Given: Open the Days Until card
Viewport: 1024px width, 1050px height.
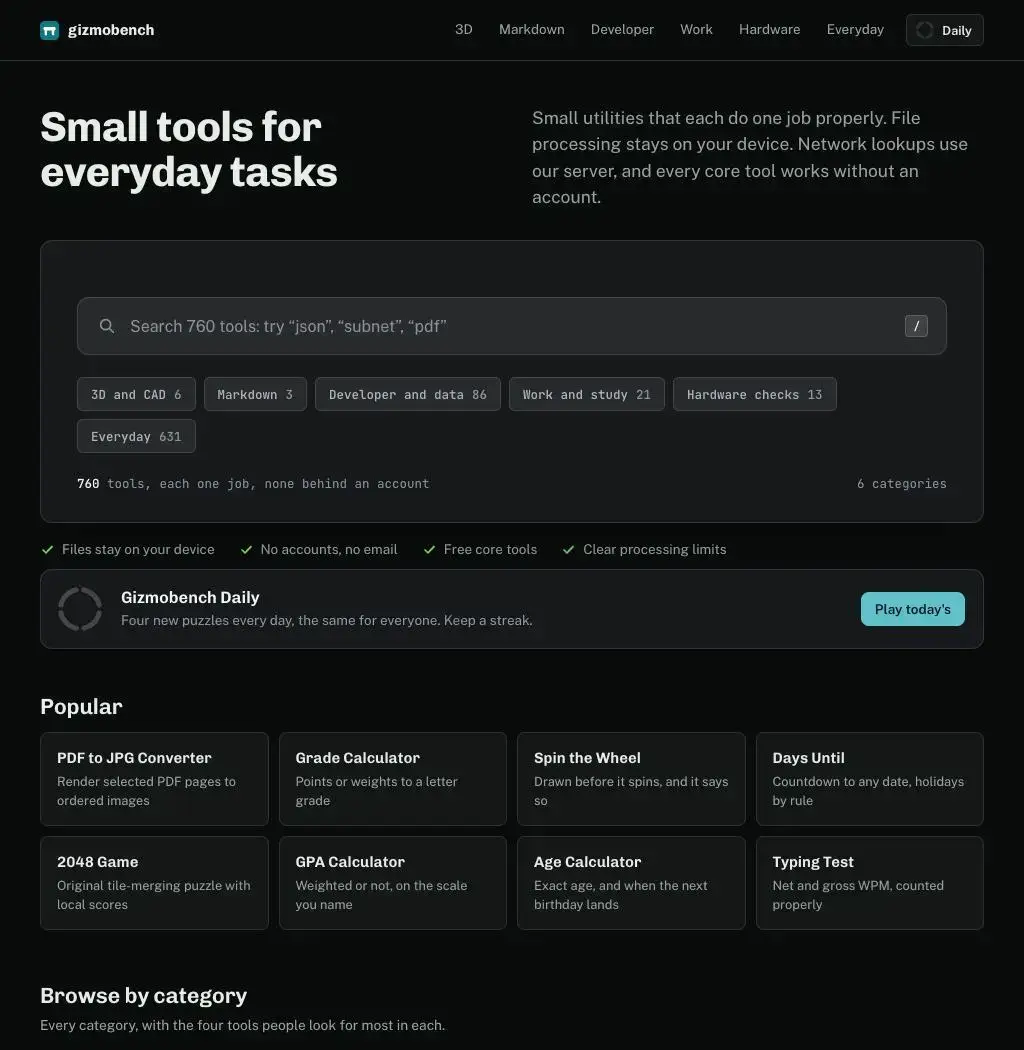Looking at the screenshot, I should (x=869, y=779).
